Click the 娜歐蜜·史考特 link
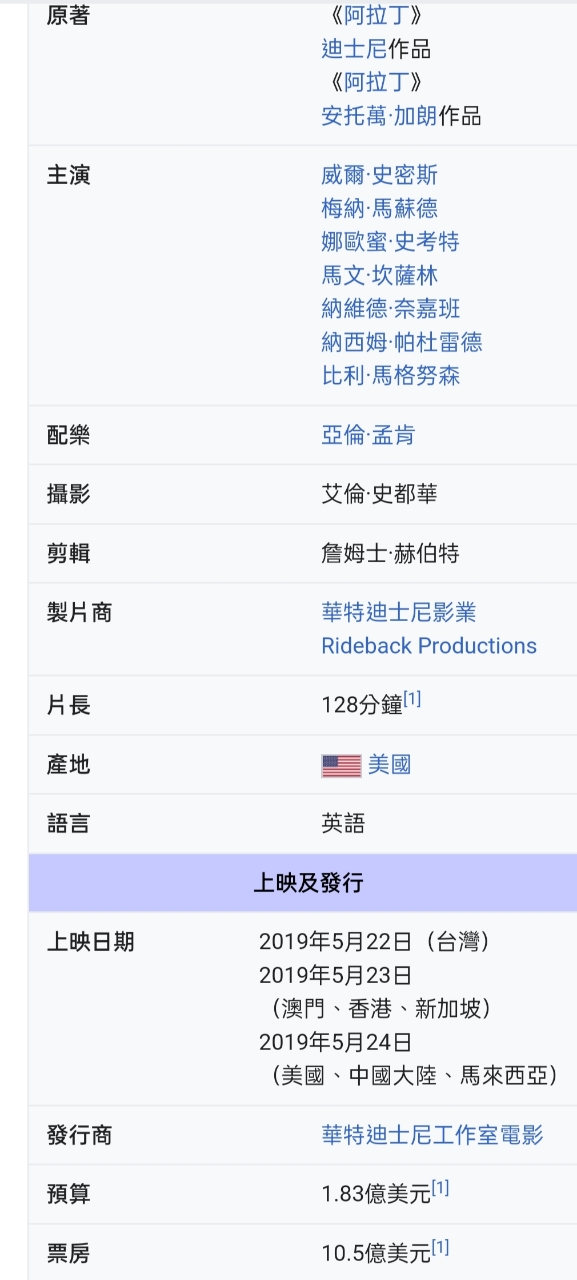 coord(391,242)
